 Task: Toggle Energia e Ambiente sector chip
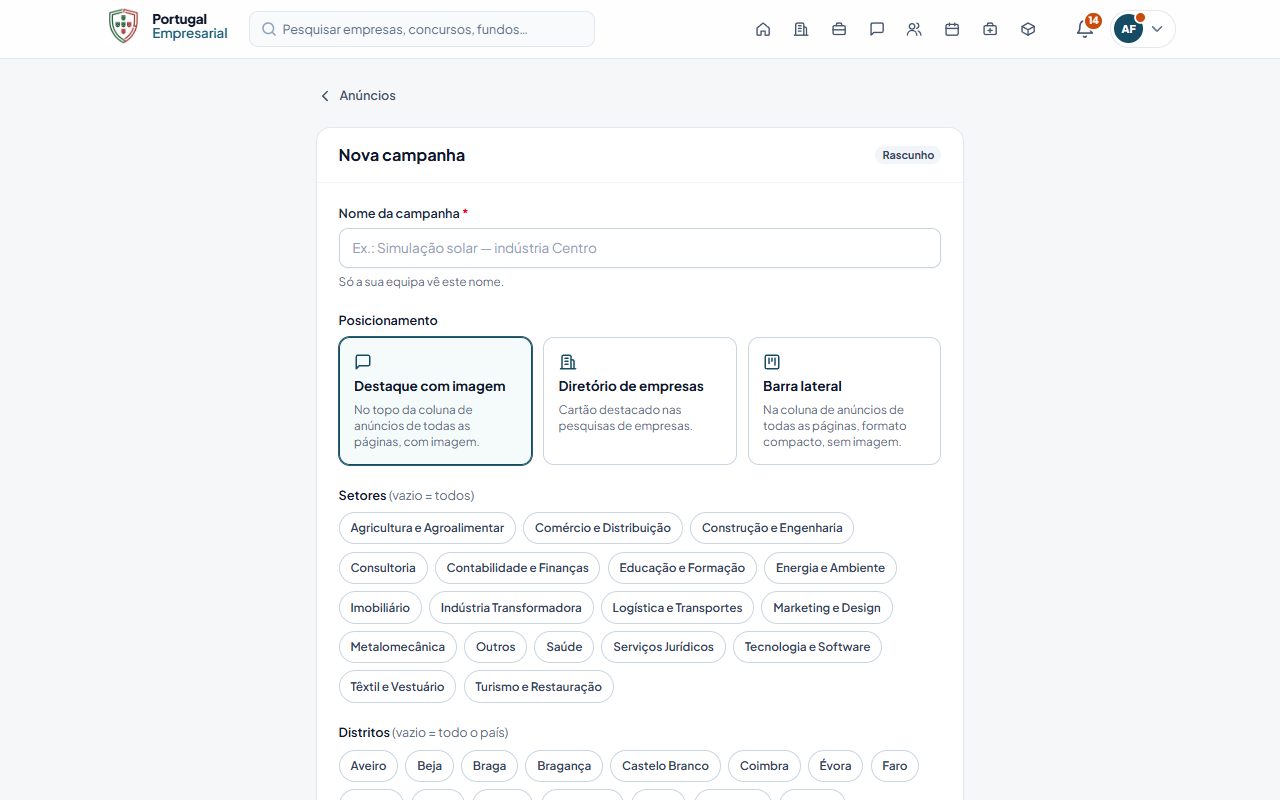tap(830, 568)
